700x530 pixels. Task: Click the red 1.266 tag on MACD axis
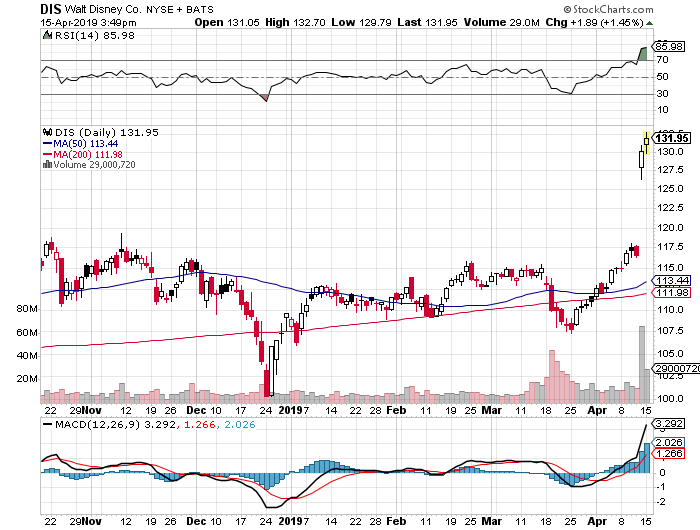[668, 454]
